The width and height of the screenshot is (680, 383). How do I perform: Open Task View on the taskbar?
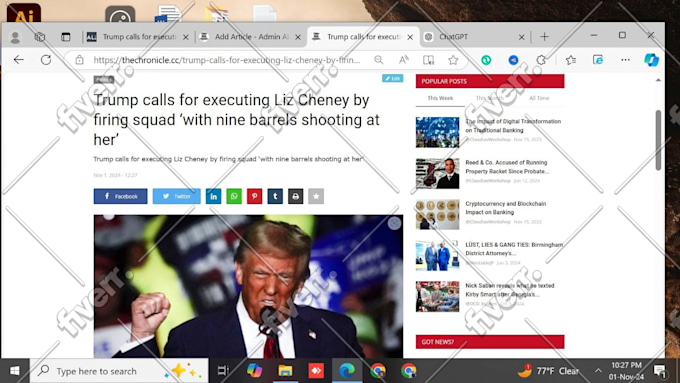[x=223, y=371]
